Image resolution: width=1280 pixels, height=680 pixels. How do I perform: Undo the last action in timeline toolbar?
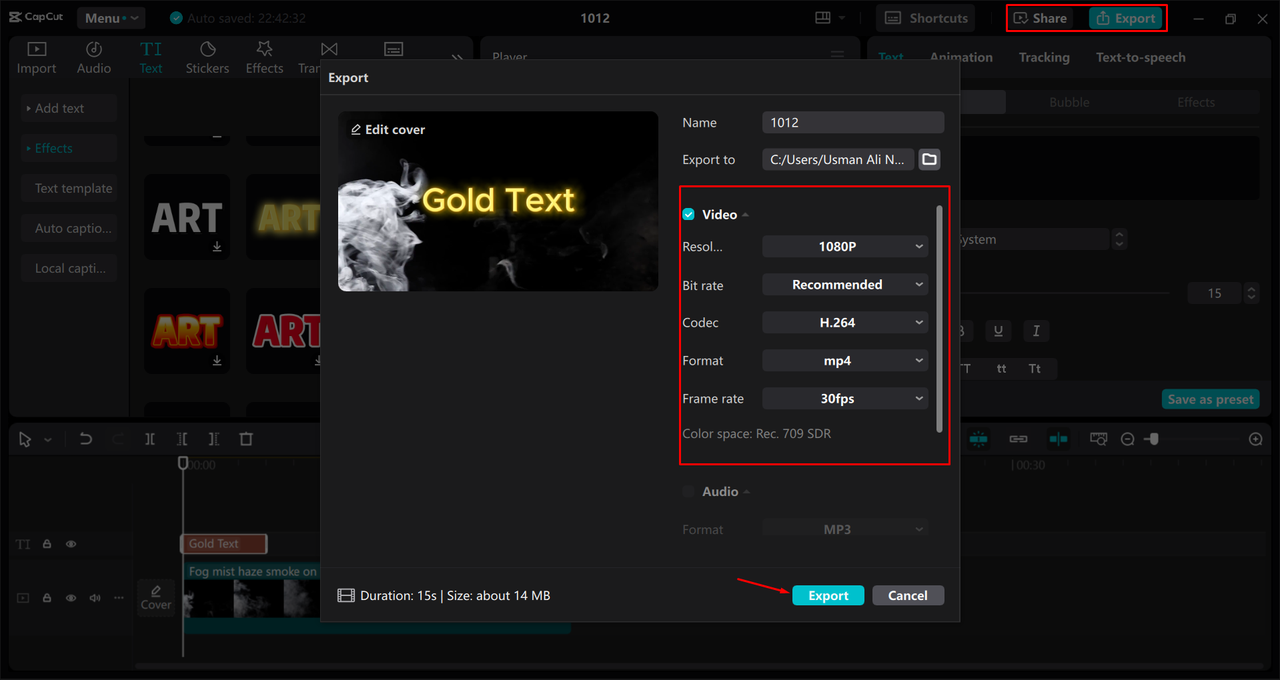(85, 439)
